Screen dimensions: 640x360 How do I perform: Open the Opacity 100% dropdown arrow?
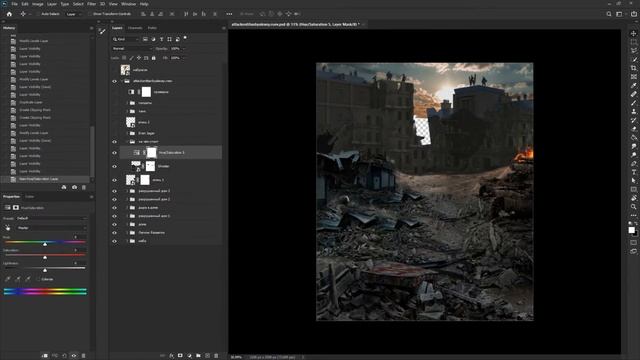183,49
